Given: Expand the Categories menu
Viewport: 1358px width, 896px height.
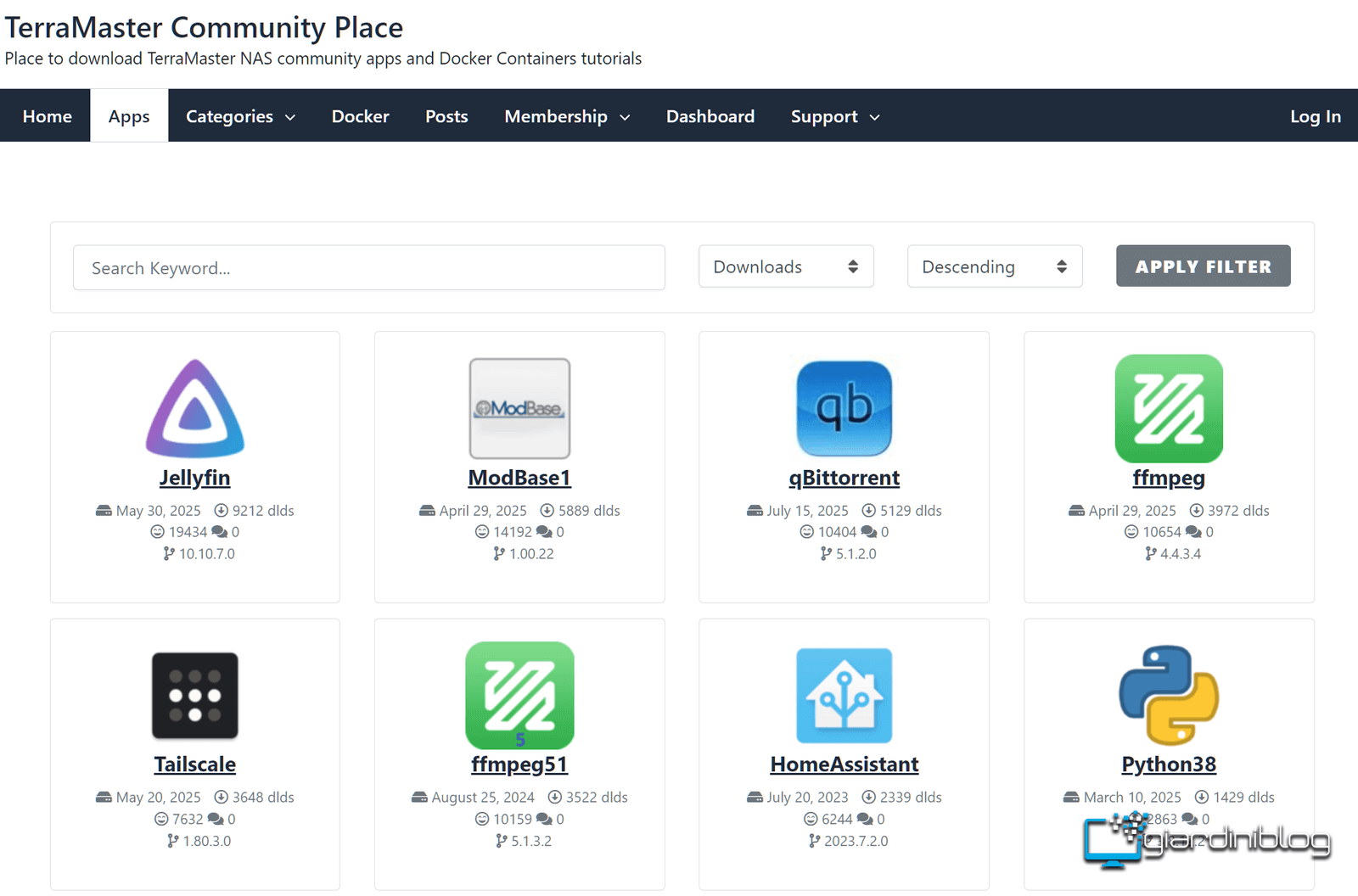Looking at the screenshot, I should pos(240,116).
